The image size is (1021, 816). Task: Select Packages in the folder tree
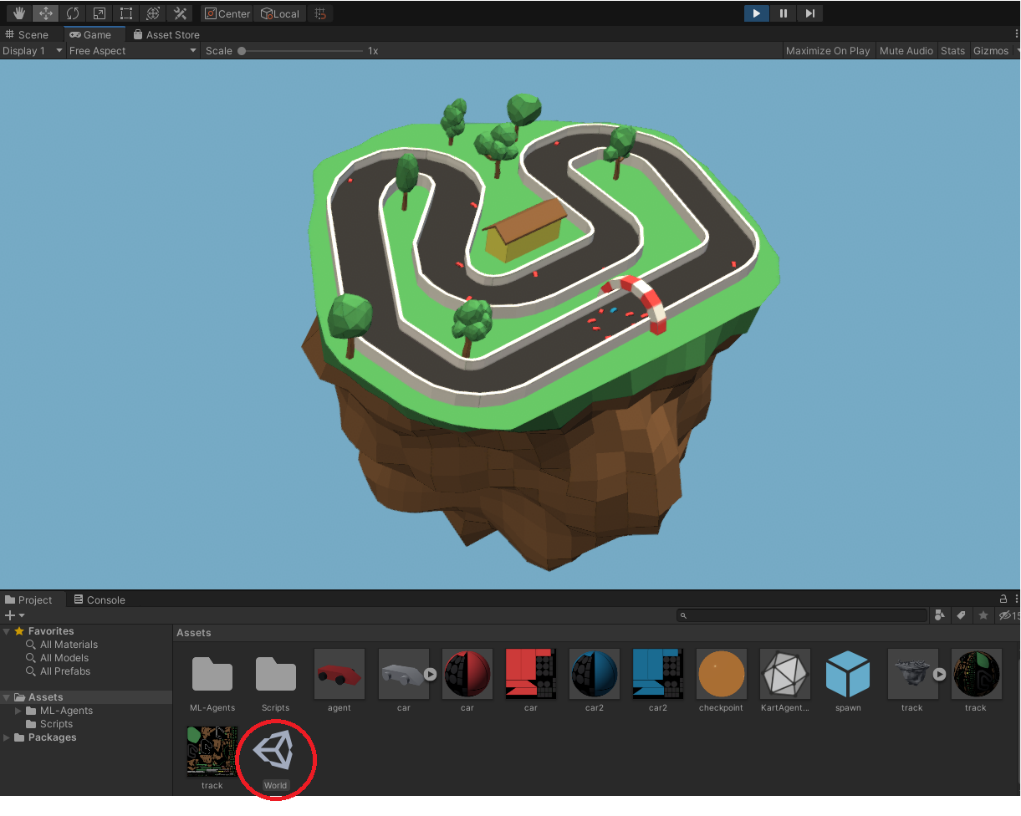point(45,738)
